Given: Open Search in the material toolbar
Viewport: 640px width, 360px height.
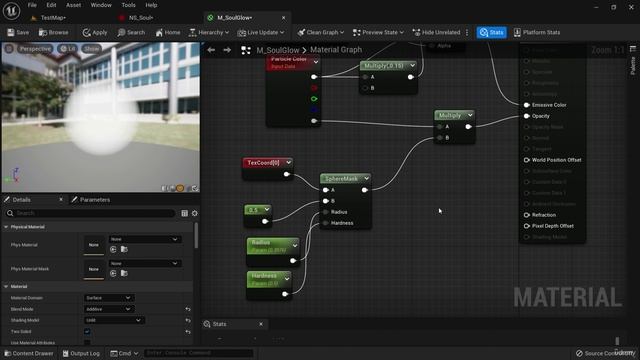Looking at the screenshot, I should pos(131,32).
